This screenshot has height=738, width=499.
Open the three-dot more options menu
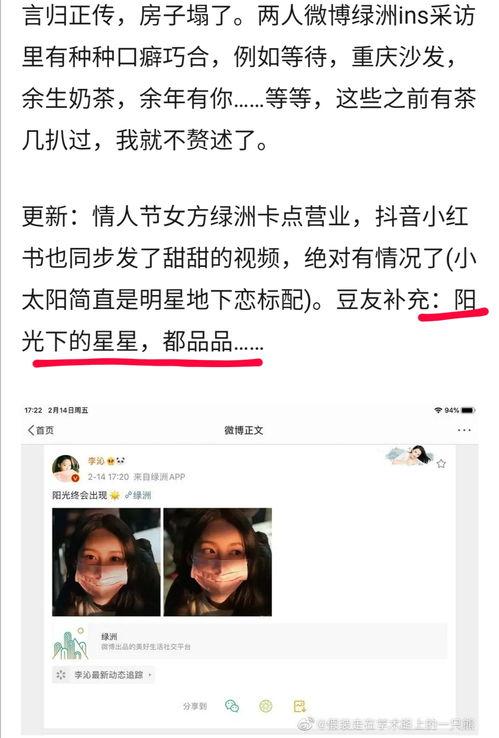(464, 430)
